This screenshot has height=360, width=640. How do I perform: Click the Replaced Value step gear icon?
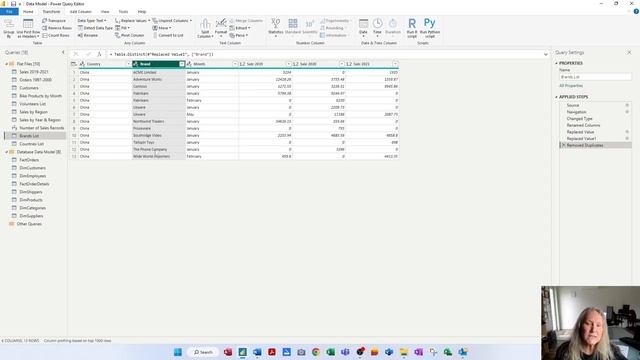click(627, 132)
